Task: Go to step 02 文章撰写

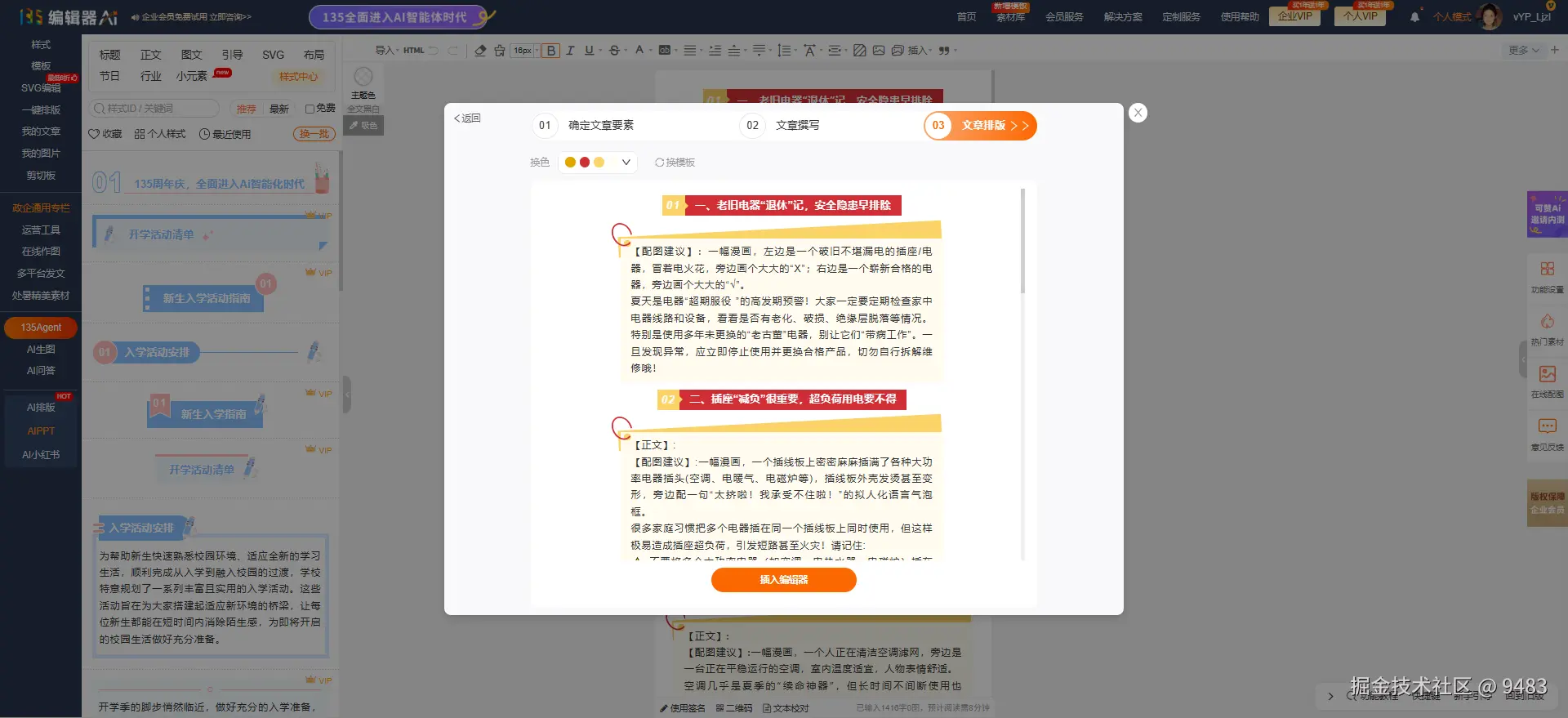Action: [780, 125]
